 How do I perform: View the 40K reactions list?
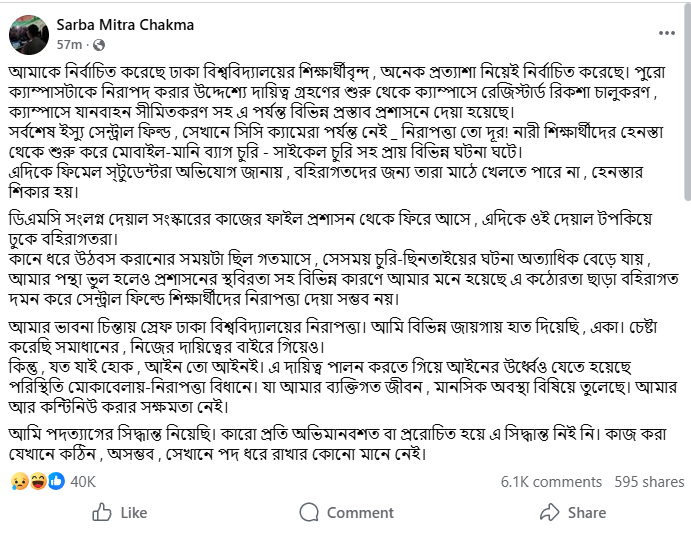coord(83,482)
